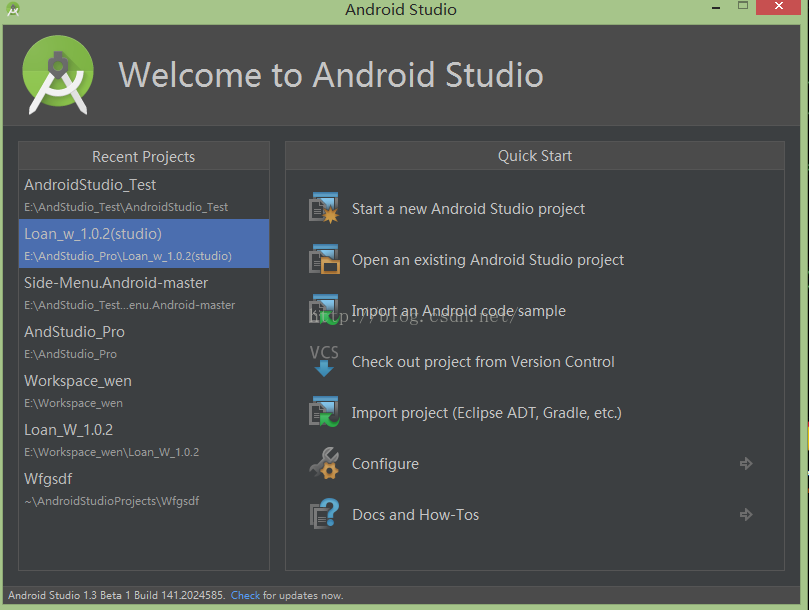Select Import project (Eclipse ADT, Gradle, etc.)

[487, 413]
